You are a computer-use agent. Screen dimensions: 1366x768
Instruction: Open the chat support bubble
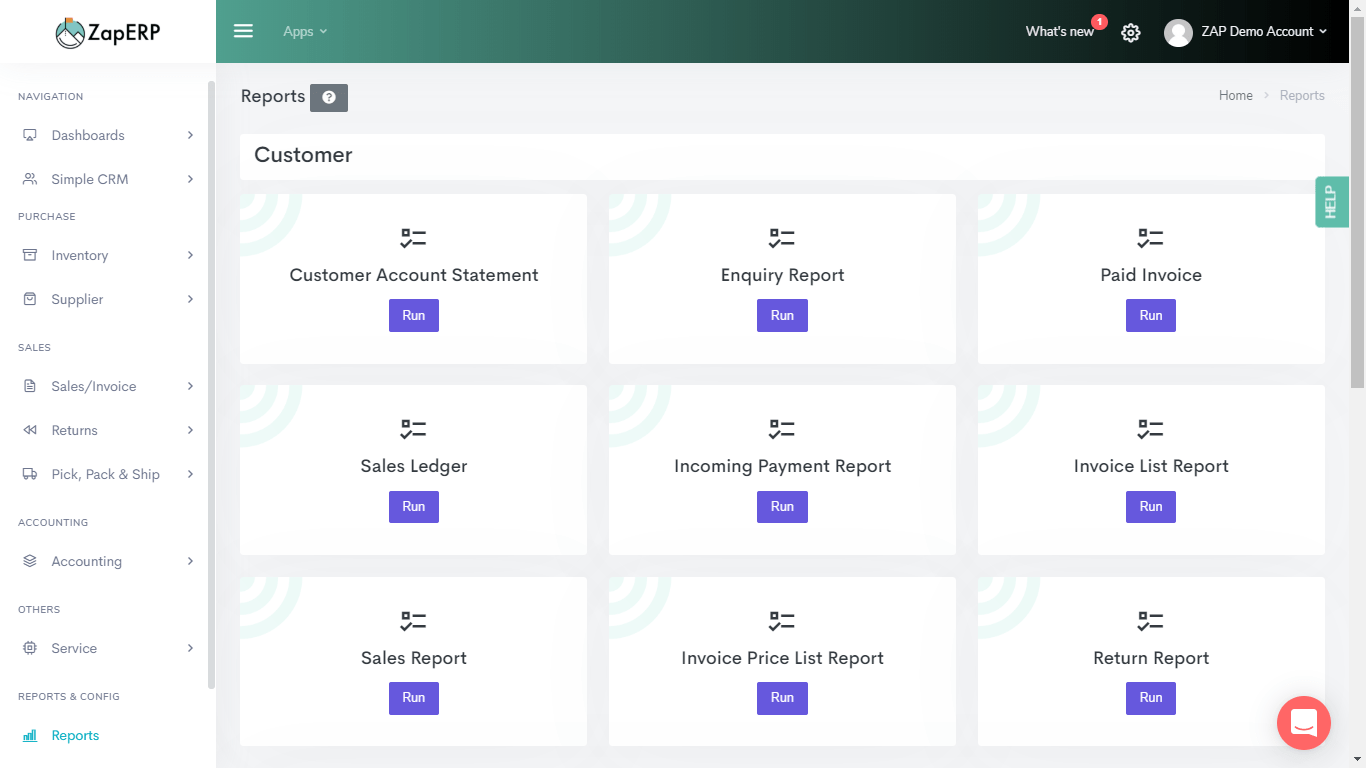[1304, 722]
